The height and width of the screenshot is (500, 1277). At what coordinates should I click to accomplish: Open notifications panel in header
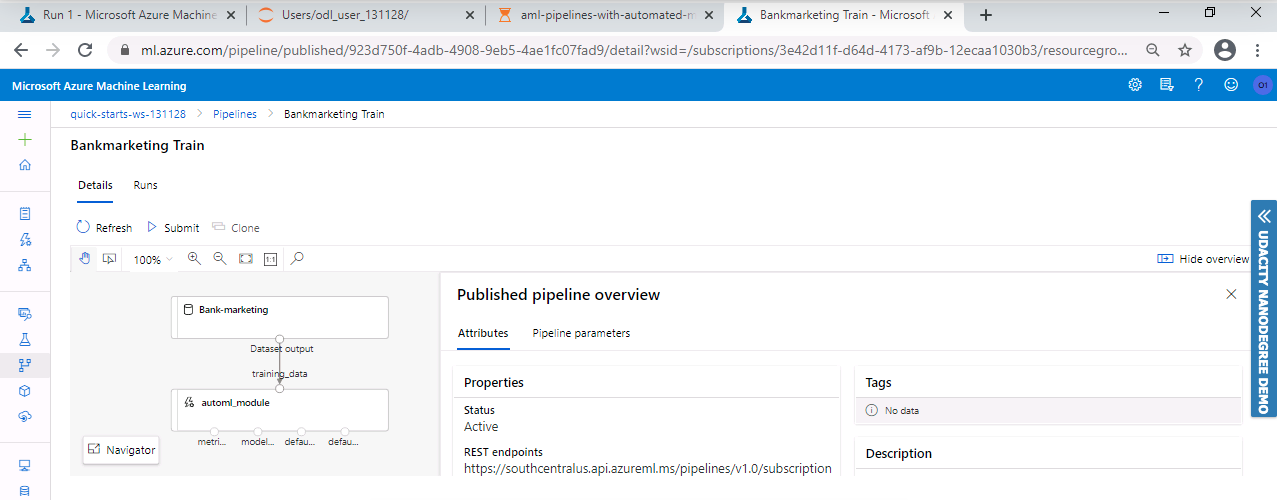1166,85
